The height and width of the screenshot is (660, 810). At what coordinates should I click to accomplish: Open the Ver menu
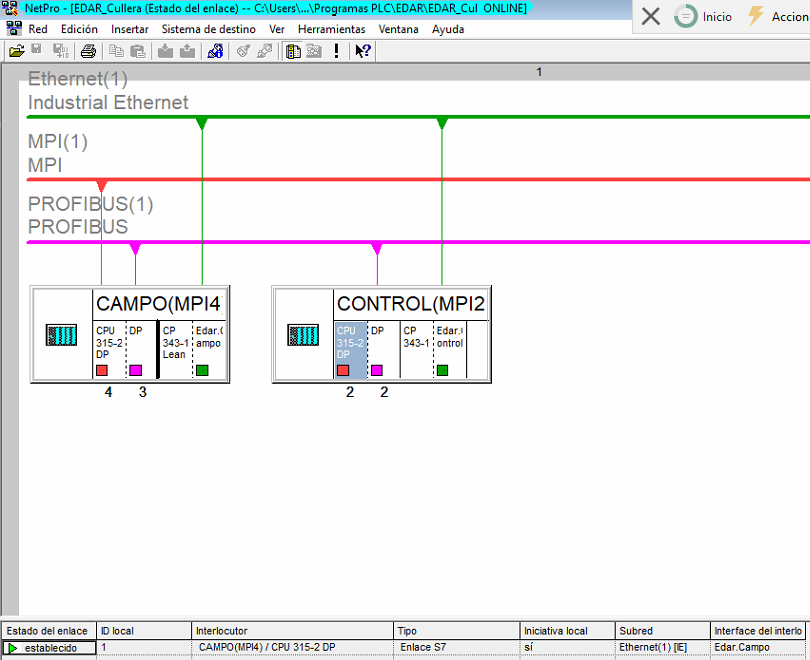(276, 29)
